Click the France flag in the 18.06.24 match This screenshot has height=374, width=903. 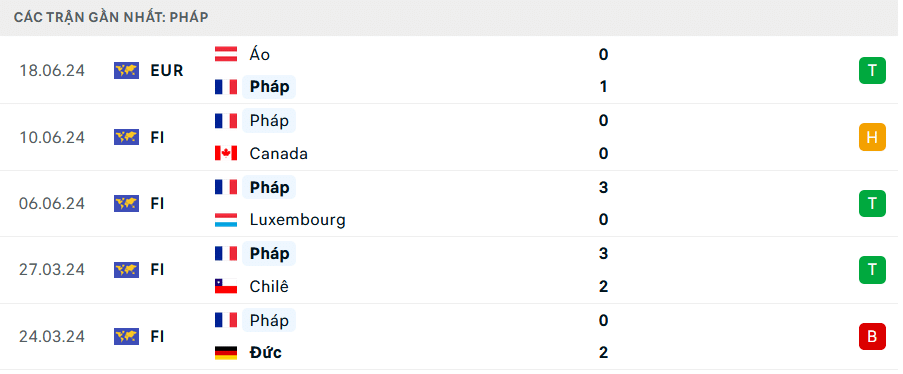click(x=226, y=87)
